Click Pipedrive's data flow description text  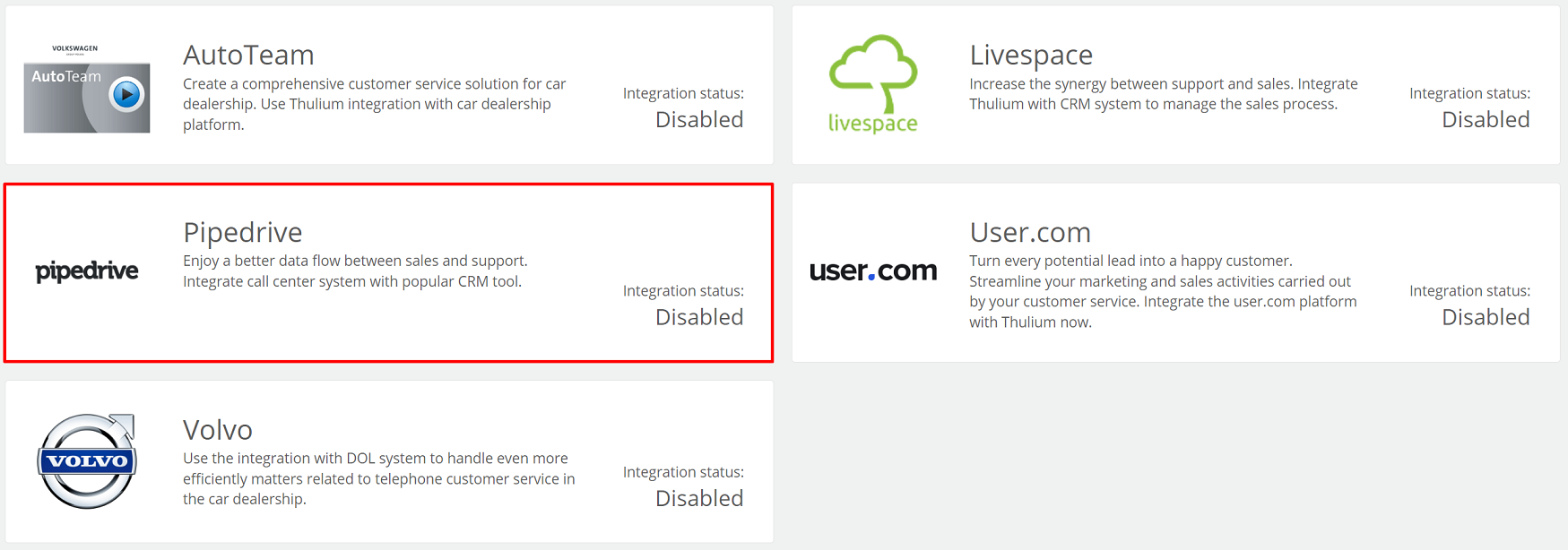pyautogui.click(x=355, y=271)
